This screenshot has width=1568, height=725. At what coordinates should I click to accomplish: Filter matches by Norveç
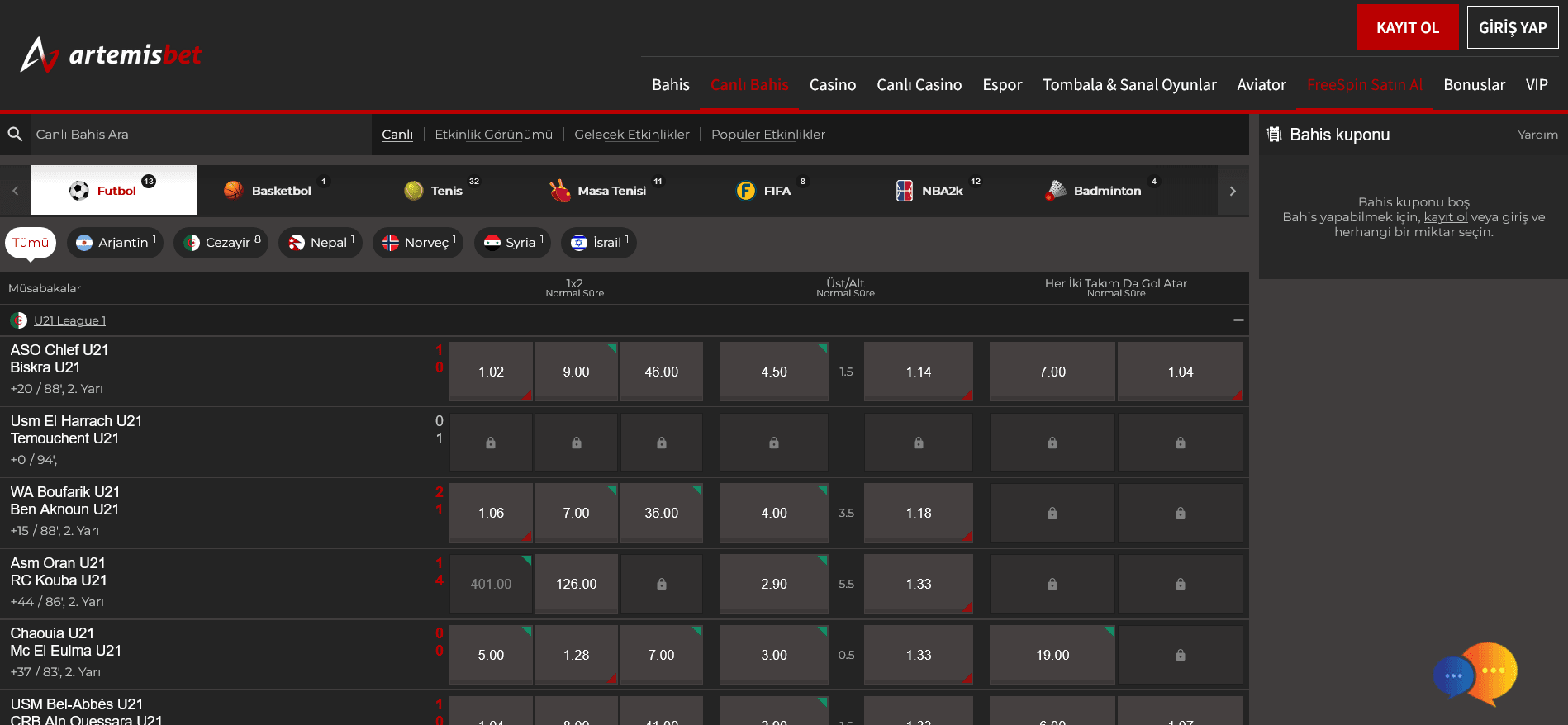pyautogui.click(x=417, y=243)
